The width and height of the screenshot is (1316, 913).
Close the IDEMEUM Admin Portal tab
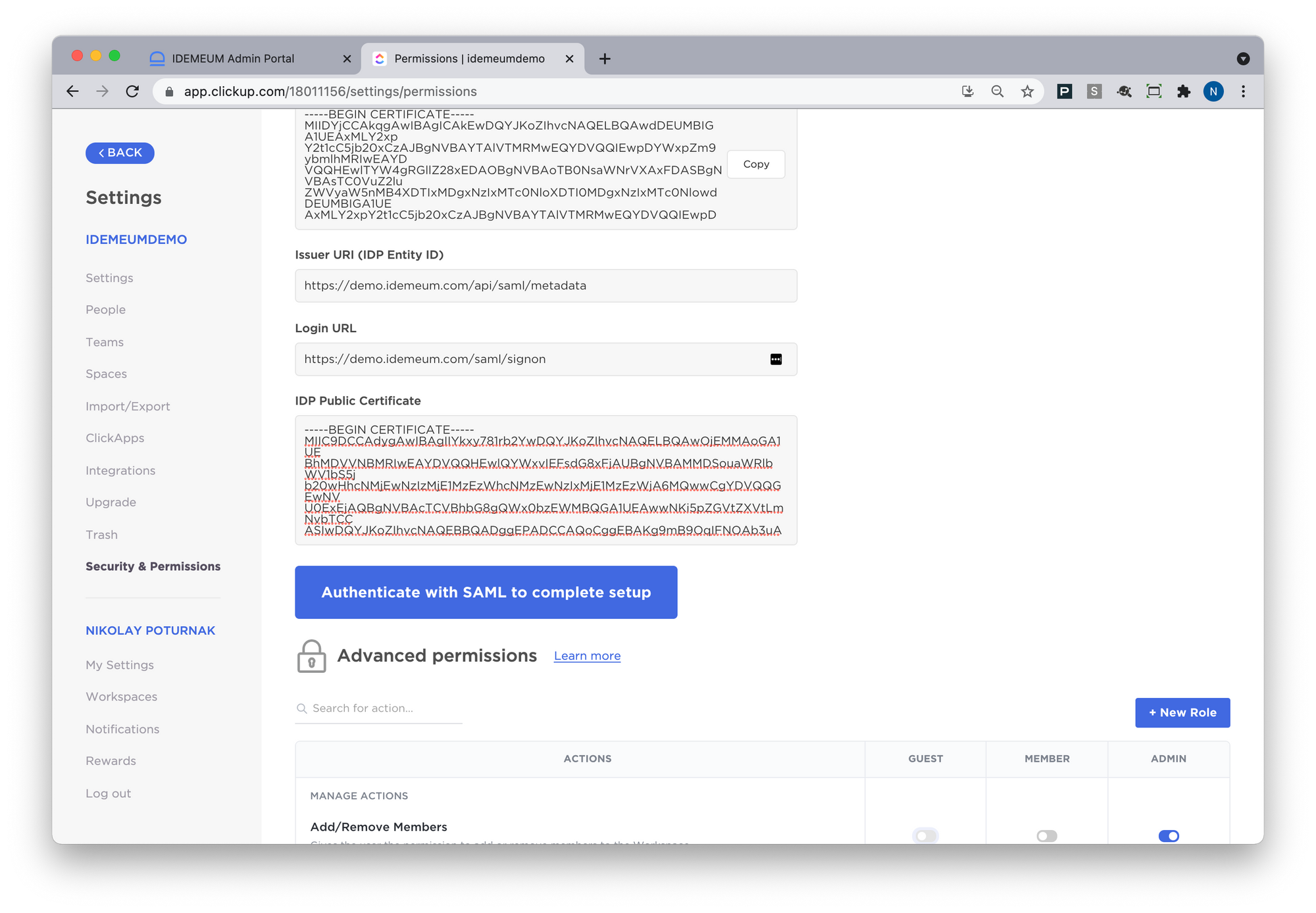coord(347,59)
